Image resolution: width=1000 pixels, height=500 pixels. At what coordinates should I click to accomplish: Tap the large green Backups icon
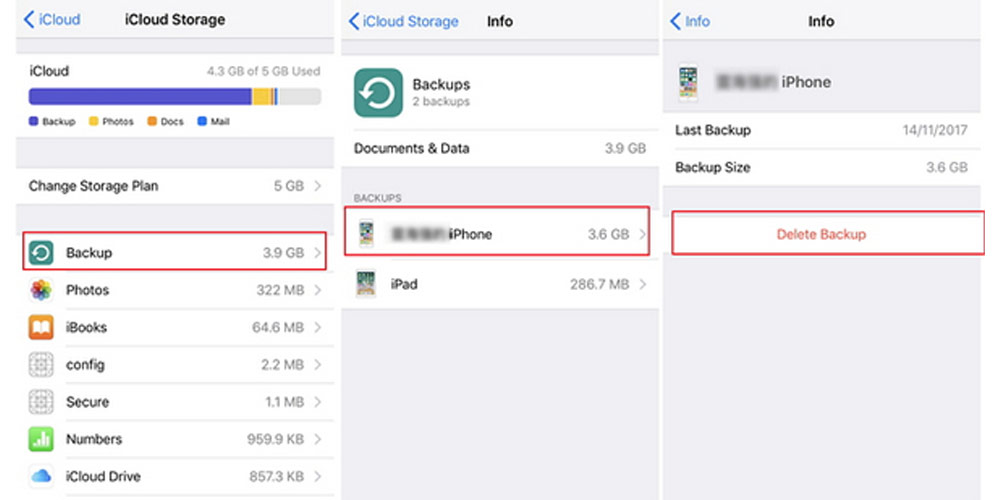(x=378, y=93)
